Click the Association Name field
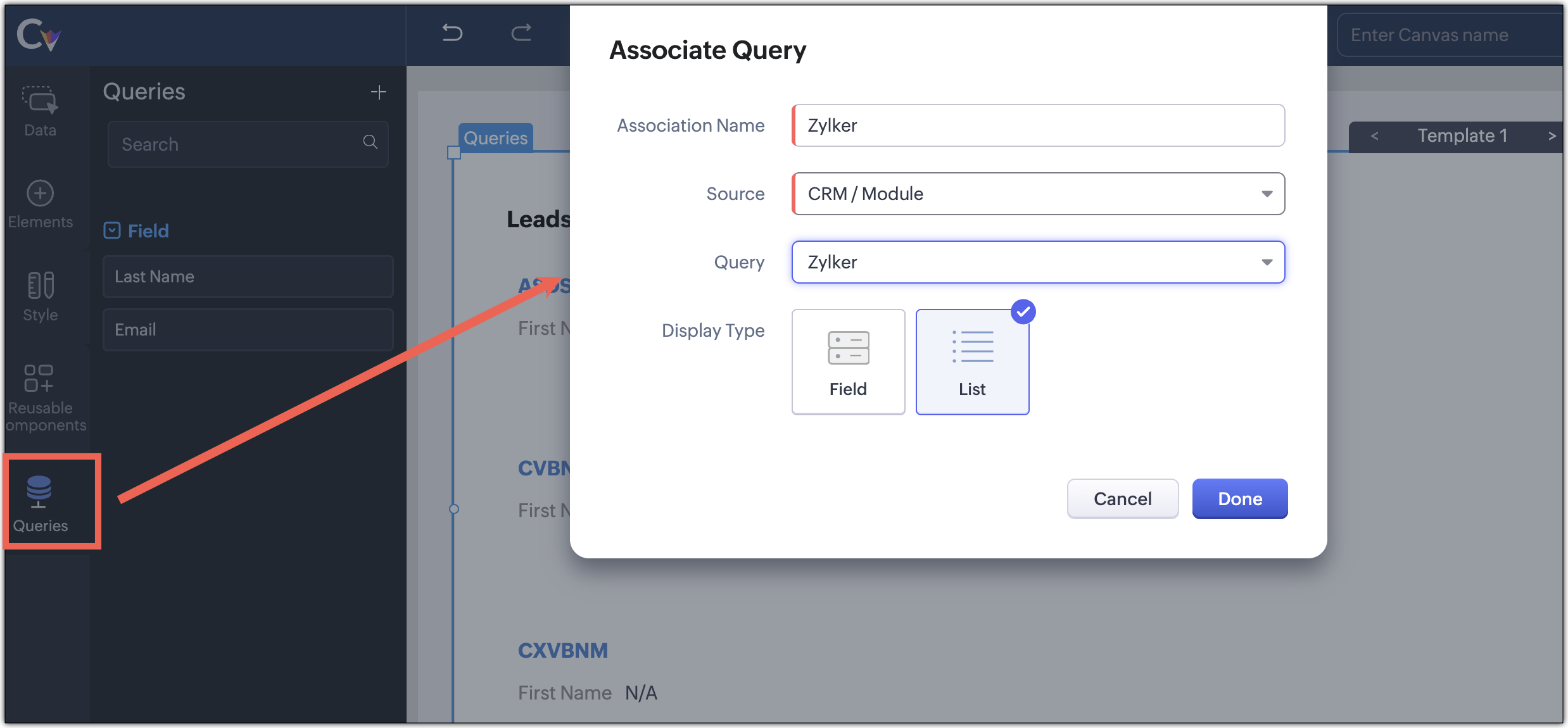Image resolution: width=1568 pixels, height=728 pixels. tap(1039, 125)
